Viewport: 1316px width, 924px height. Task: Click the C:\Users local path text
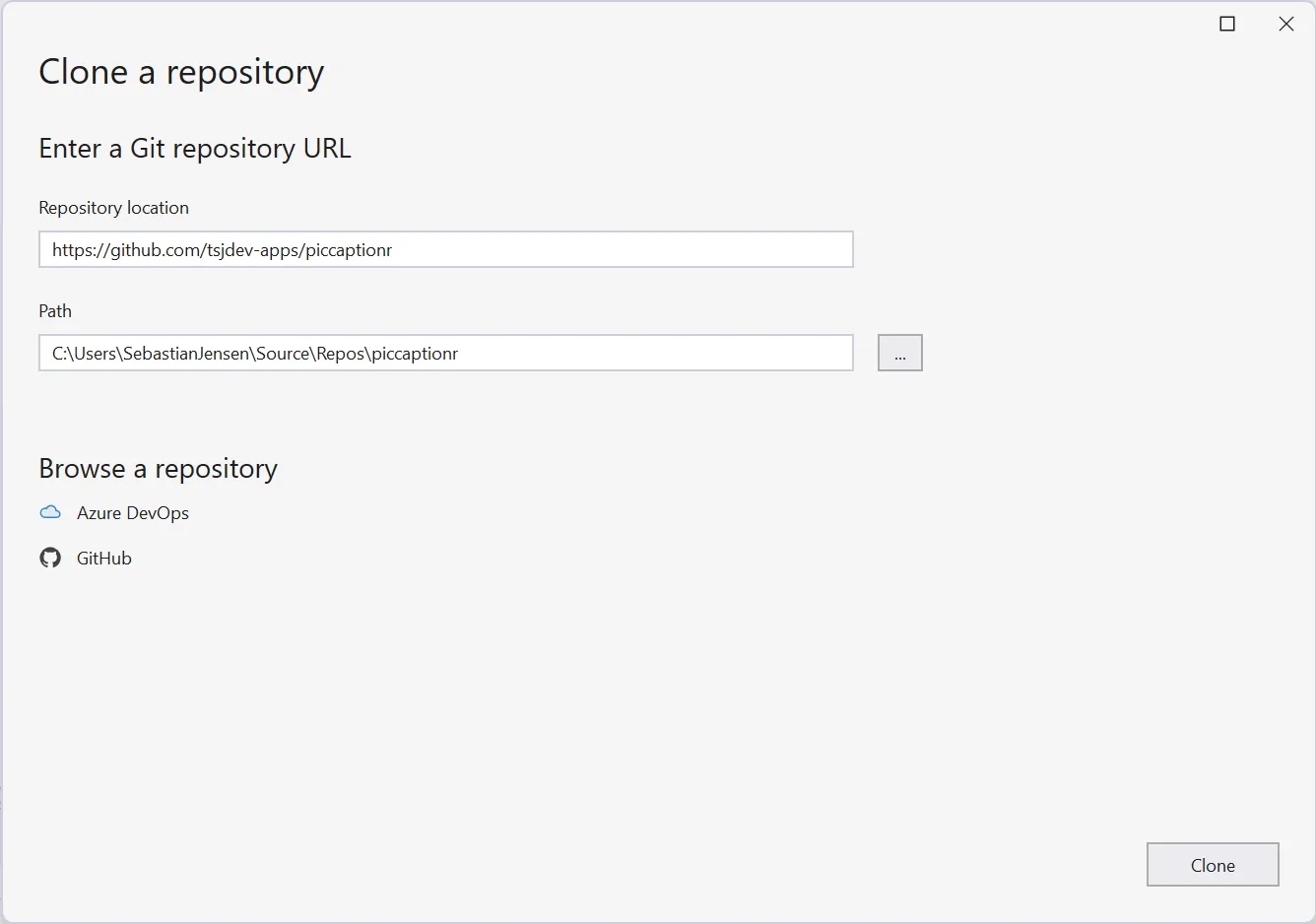pos(87,354)
